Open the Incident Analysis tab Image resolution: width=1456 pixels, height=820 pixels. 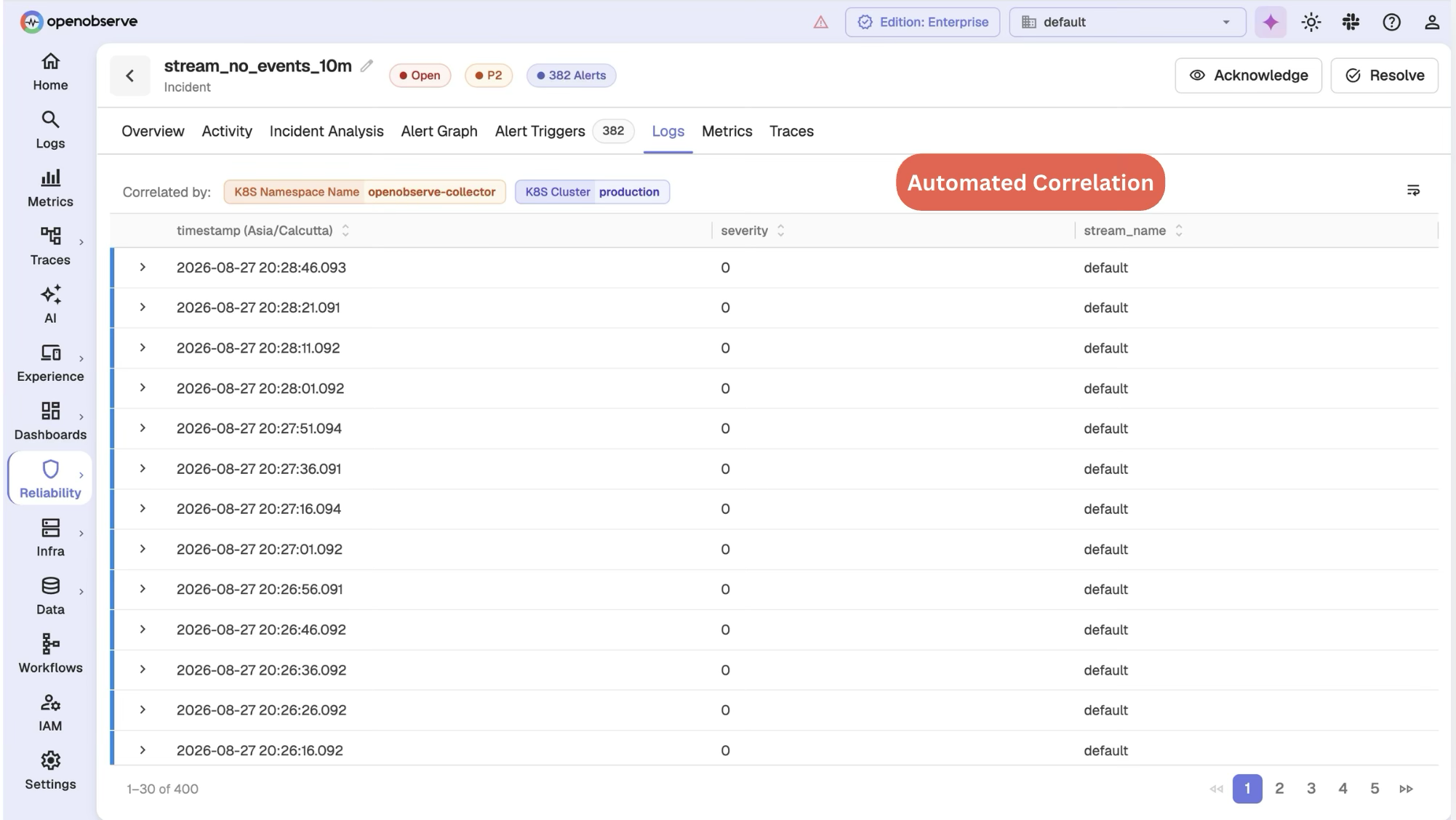327,132
